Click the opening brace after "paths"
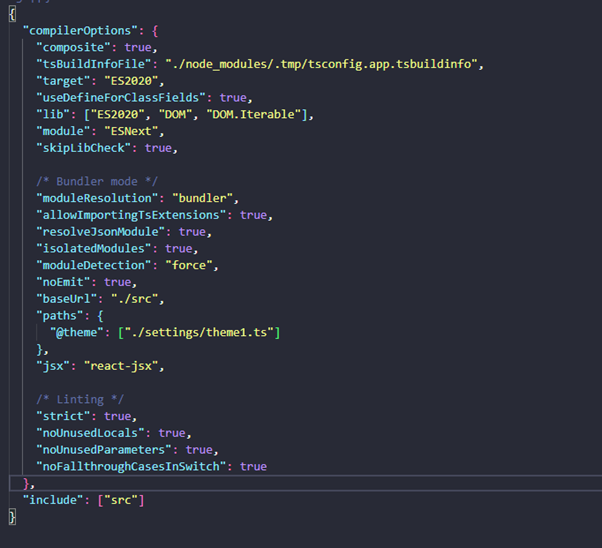 pos(100,316)
